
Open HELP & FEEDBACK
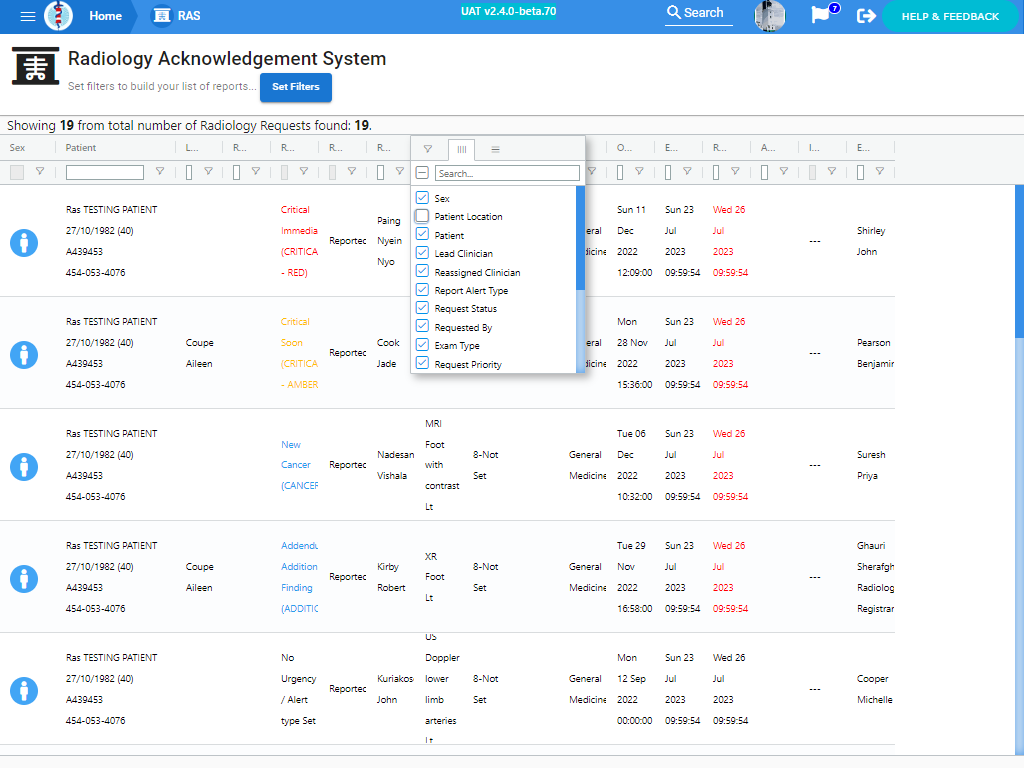(x=950, y=16)
